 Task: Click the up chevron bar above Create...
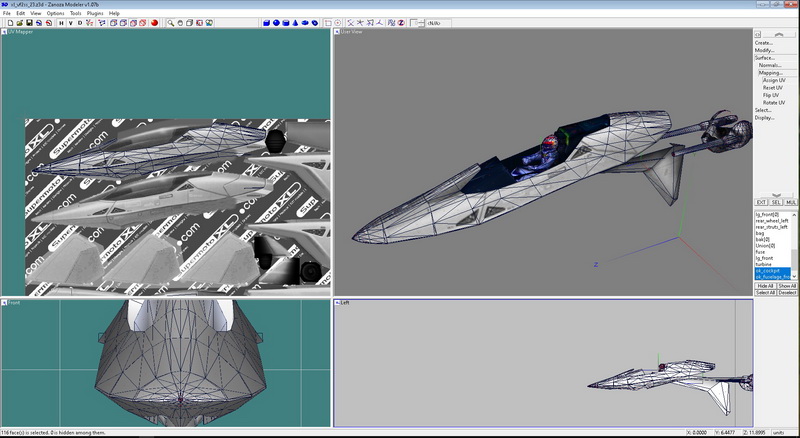click(779, 35)
